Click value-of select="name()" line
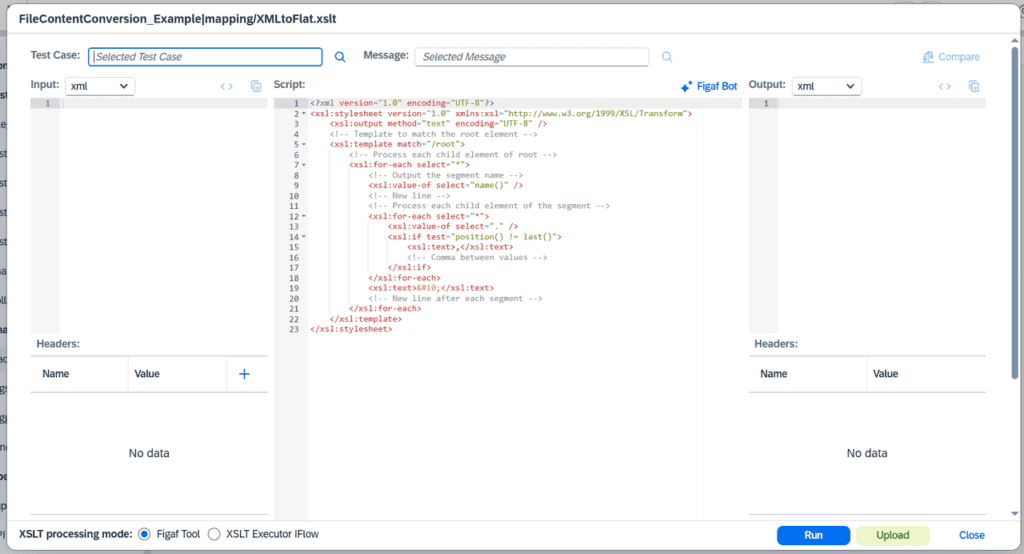1024x554 pixels. (445, 186)
